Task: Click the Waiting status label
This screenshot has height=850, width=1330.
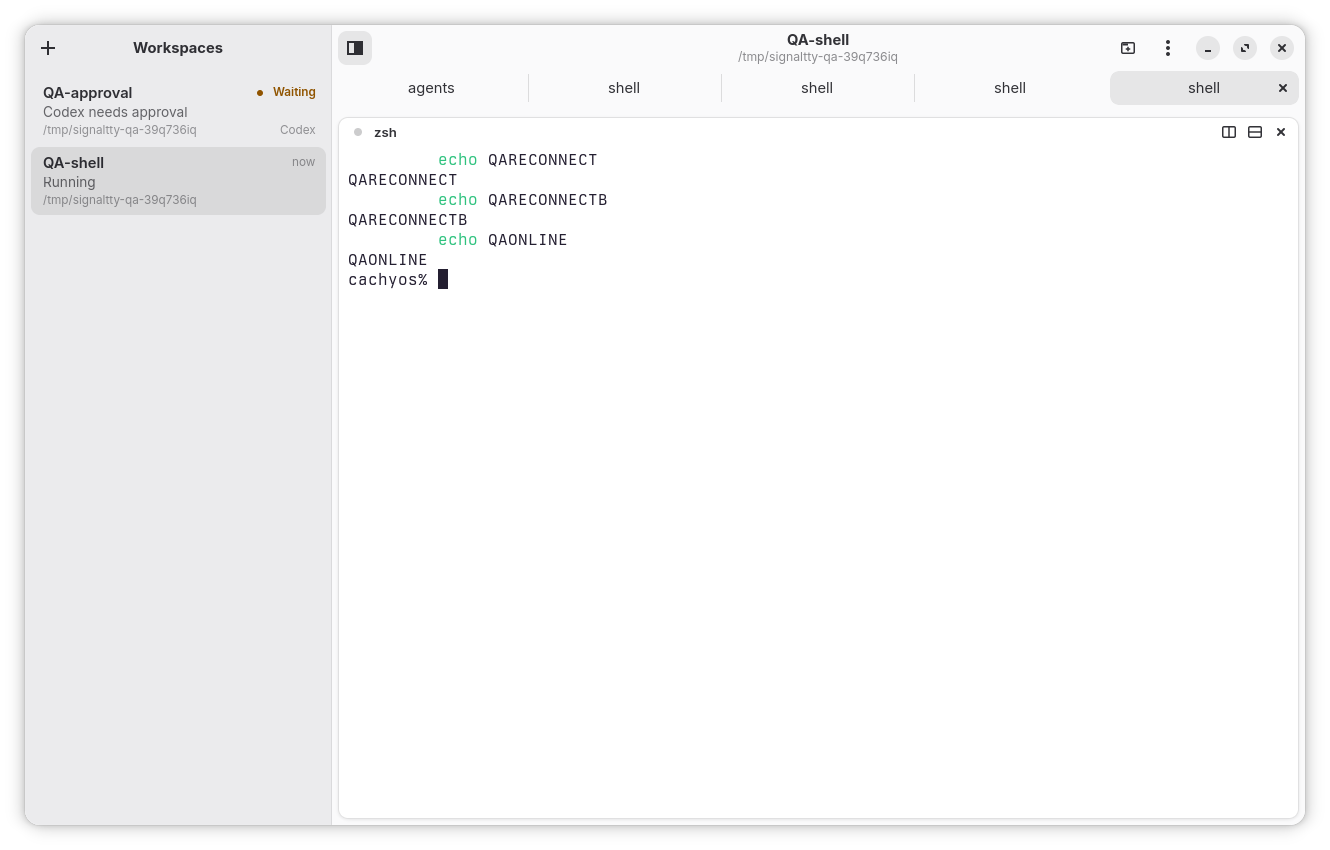Action: click(294, 92)
